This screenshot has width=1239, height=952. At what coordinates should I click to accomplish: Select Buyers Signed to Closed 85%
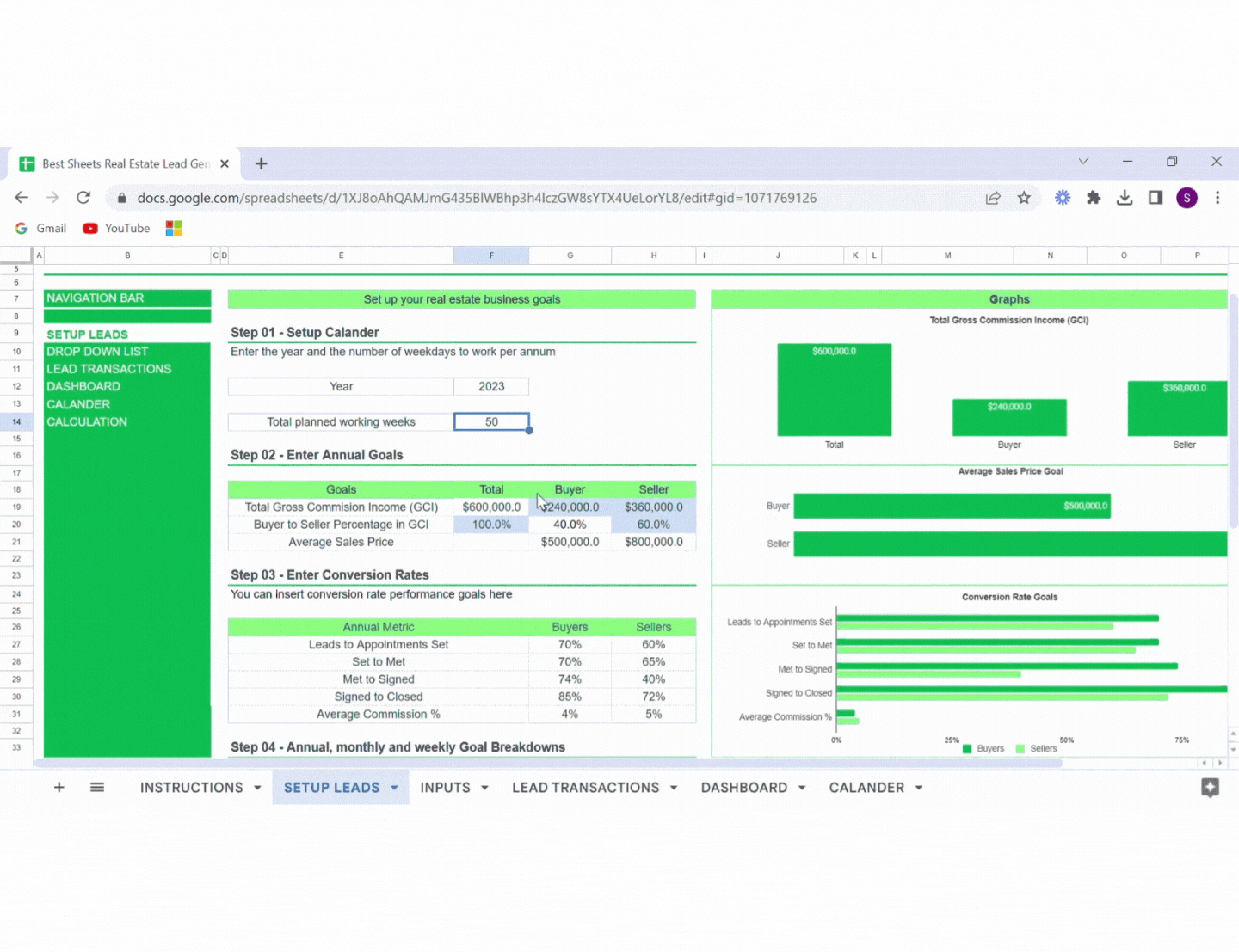point(570,697)
